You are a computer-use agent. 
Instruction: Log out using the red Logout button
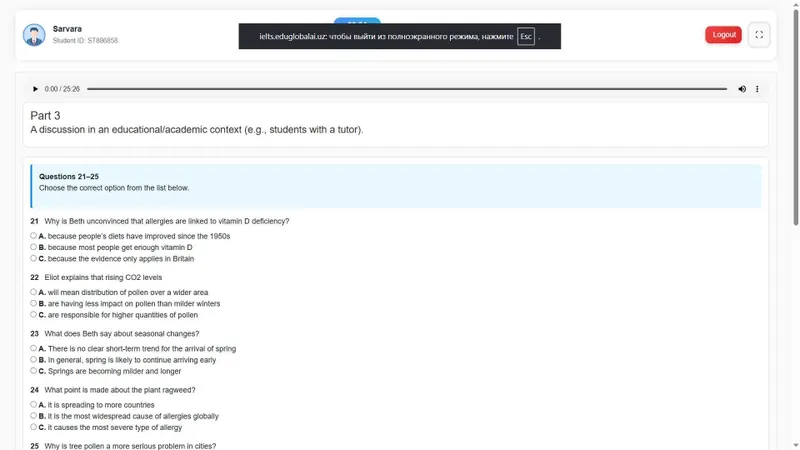coord(723,35)
